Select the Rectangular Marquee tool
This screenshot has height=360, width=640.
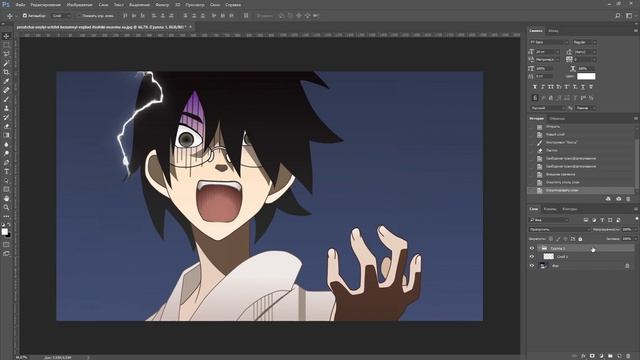pos(6,45)
